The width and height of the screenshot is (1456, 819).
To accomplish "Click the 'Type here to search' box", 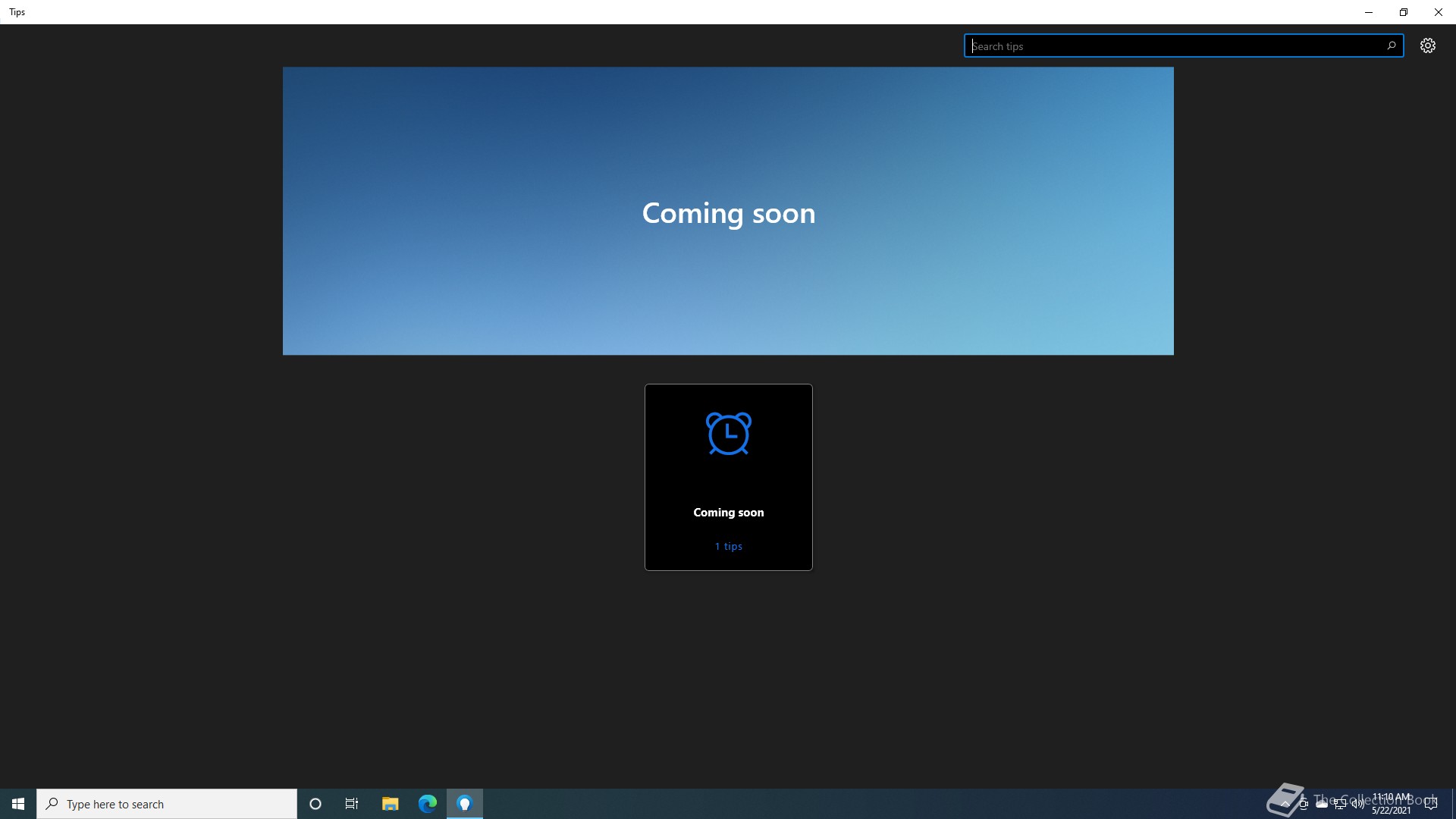I will 167,804.
